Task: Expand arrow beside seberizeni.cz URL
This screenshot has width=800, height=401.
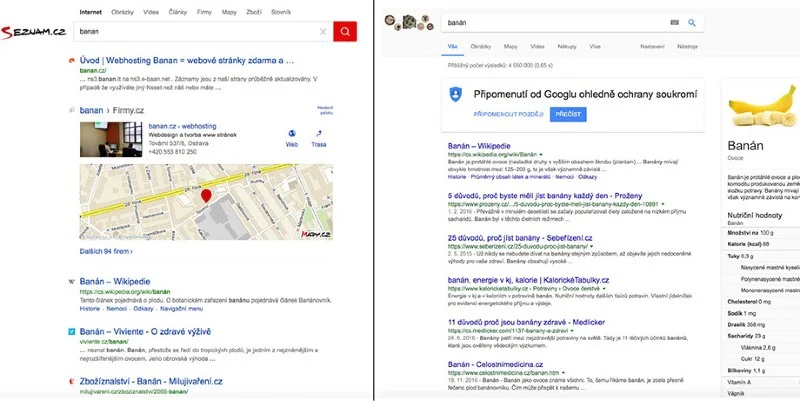Action: click(x=591, y=246)
